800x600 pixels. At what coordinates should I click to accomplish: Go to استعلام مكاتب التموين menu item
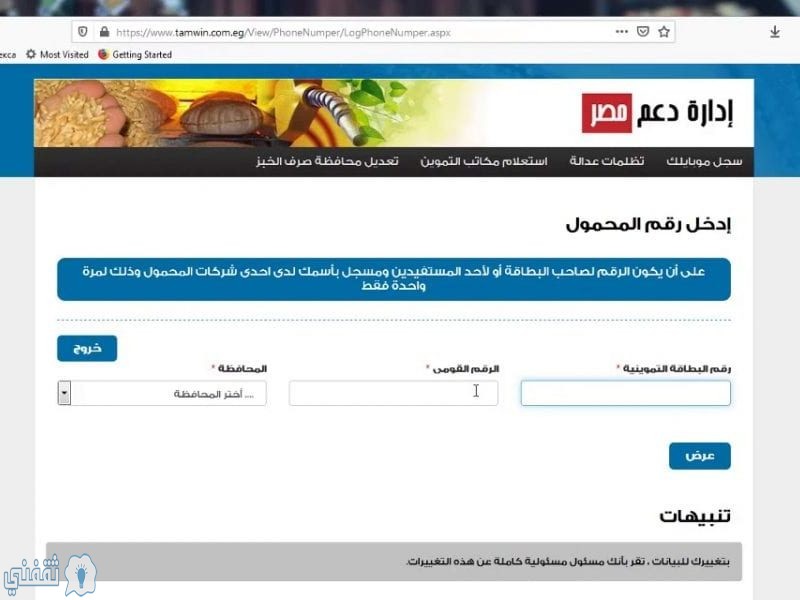(x=484, y=162)
